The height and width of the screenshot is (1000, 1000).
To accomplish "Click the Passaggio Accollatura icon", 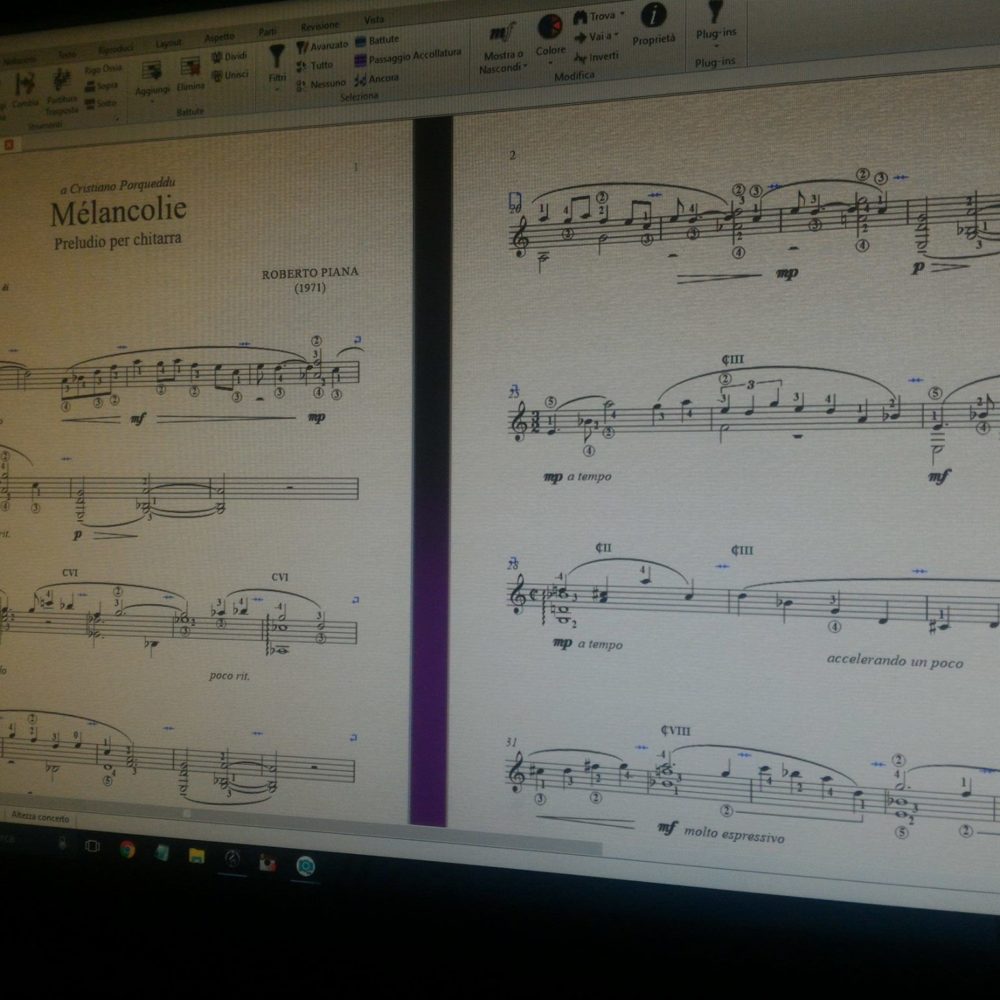I will pyautogui.click(x=360, y=61).
